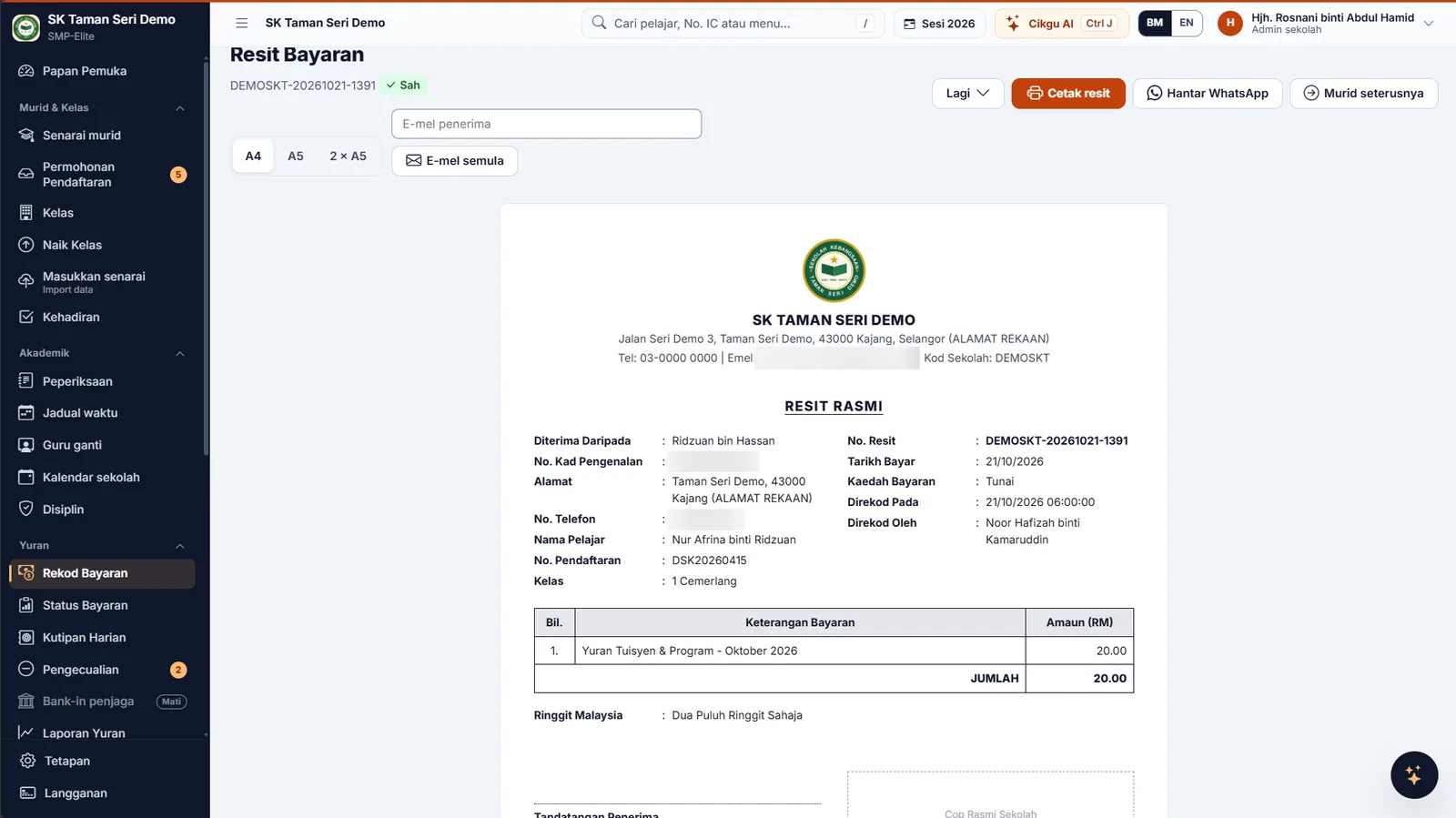Collapse the Akademik sidebar section
This screenshot has width=1456, height=818.
(180, 353)
